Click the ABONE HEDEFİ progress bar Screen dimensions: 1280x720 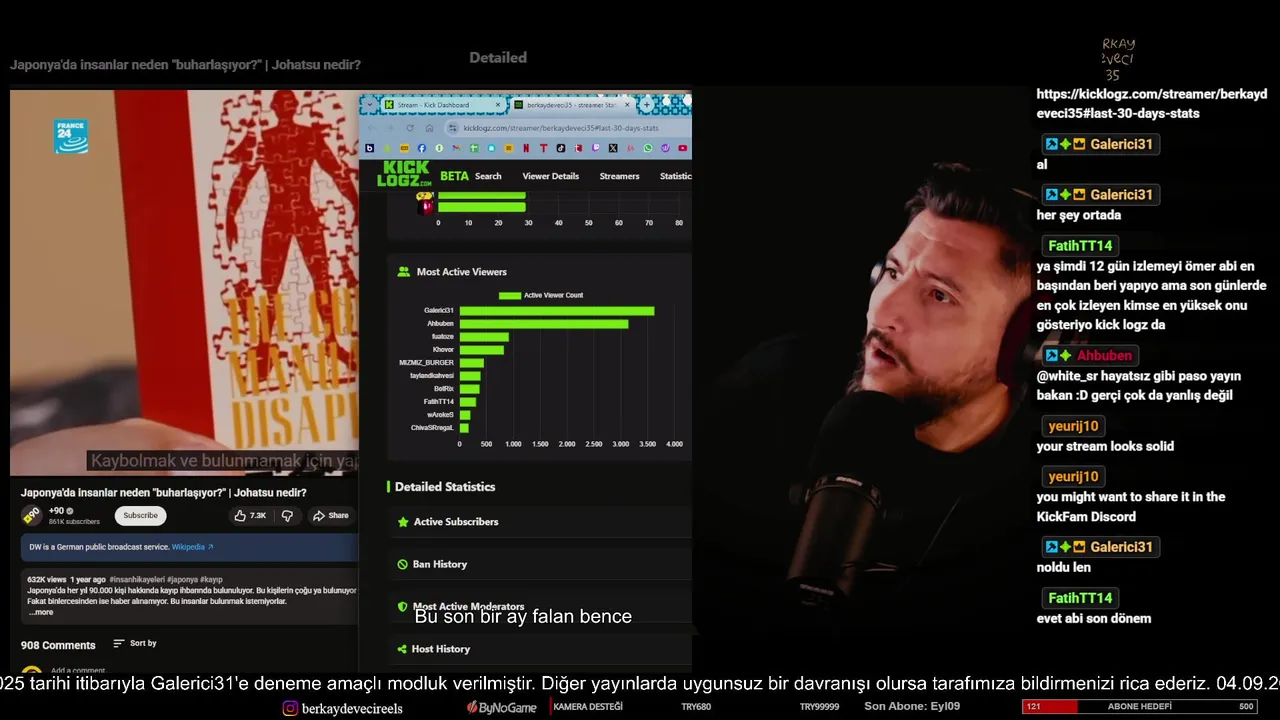pos(1139,707)
